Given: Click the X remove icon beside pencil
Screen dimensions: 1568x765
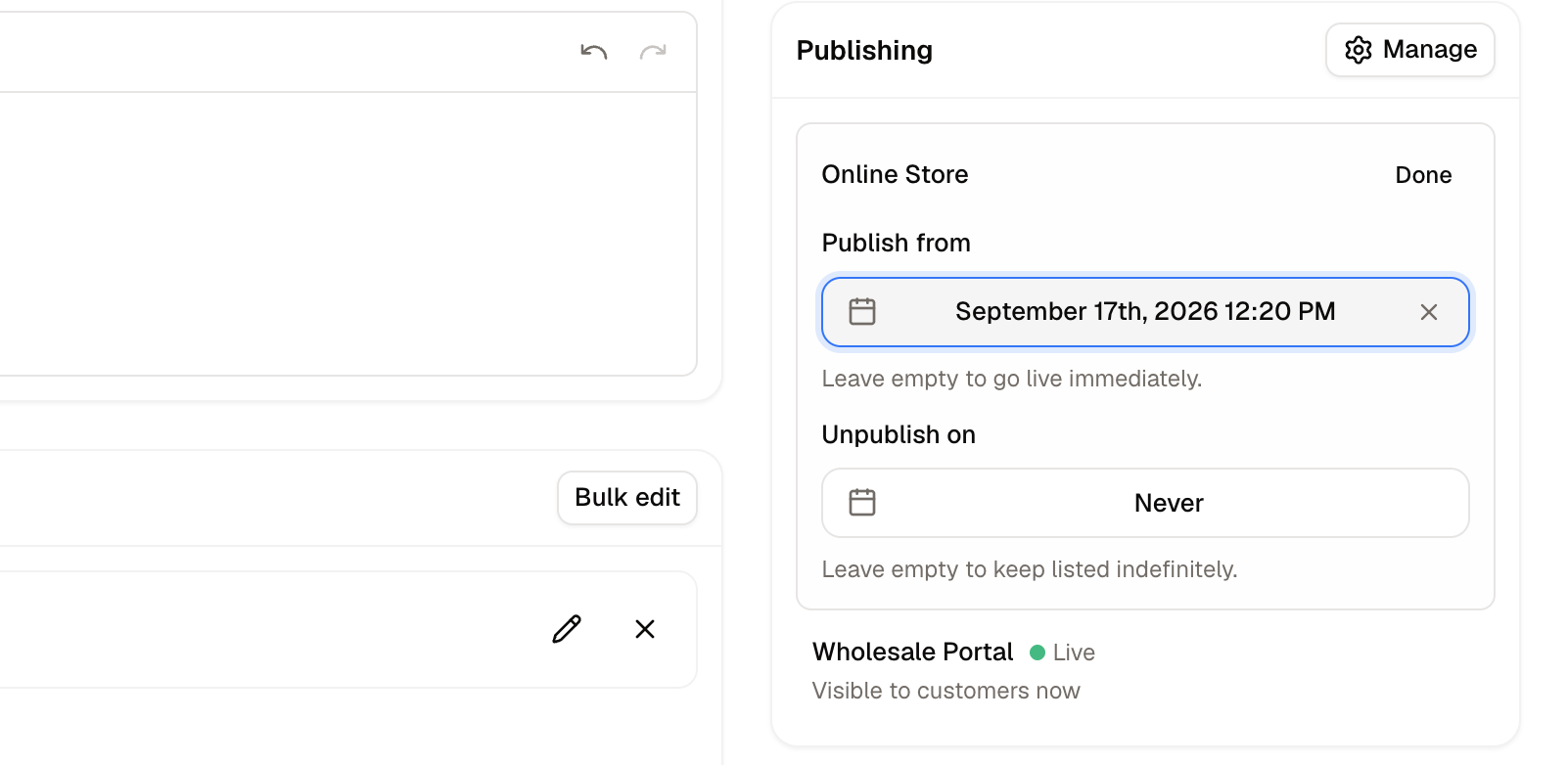Looking at the screenshot, I should [x=645, y=629].
